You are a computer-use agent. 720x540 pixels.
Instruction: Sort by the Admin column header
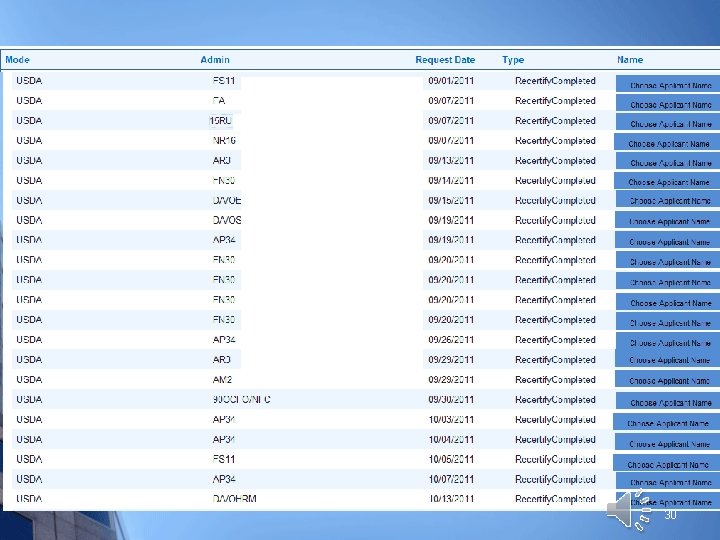pos(215,60)
